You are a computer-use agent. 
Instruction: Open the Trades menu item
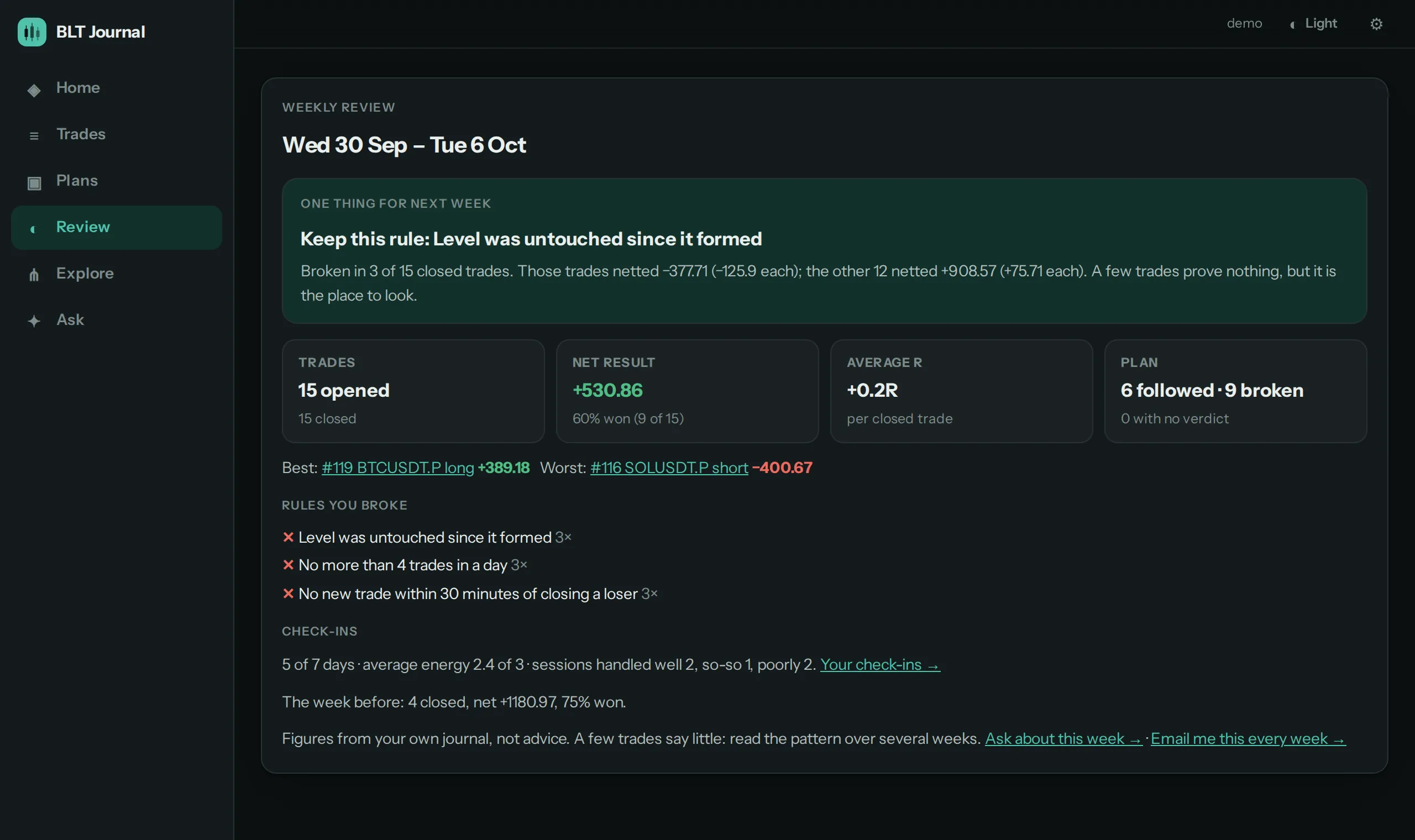117,134
